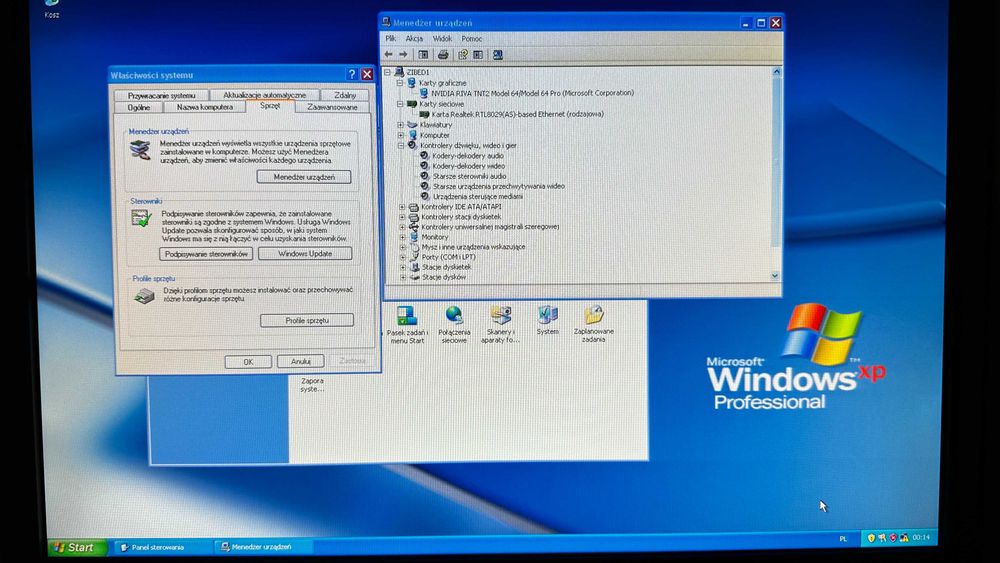Click Podpisywanie sterowników button
This screenshot has width=1000, height=563.
coord(206,254)
